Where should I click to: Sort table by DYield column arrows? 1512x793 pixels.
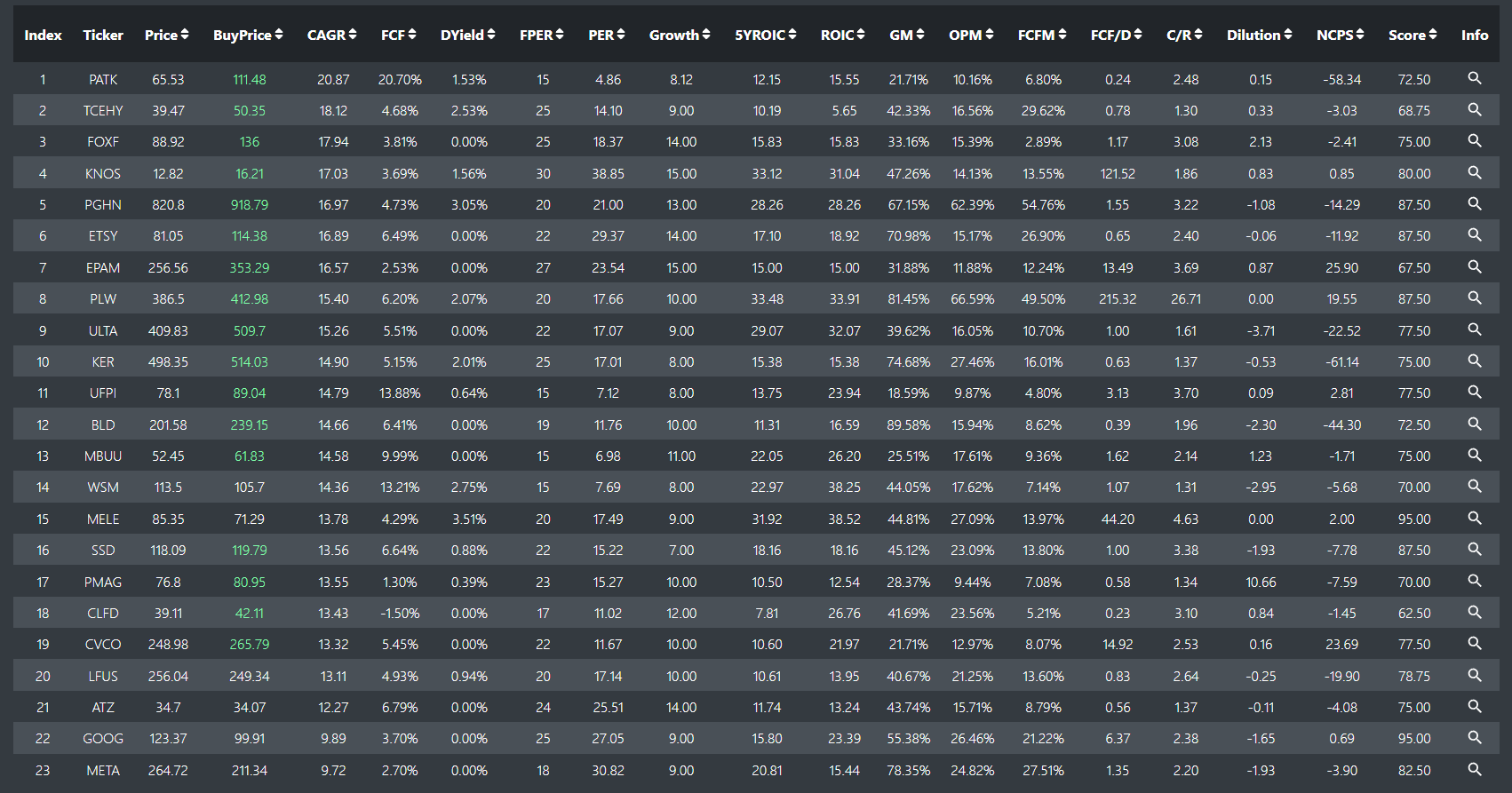pos(491,35)
